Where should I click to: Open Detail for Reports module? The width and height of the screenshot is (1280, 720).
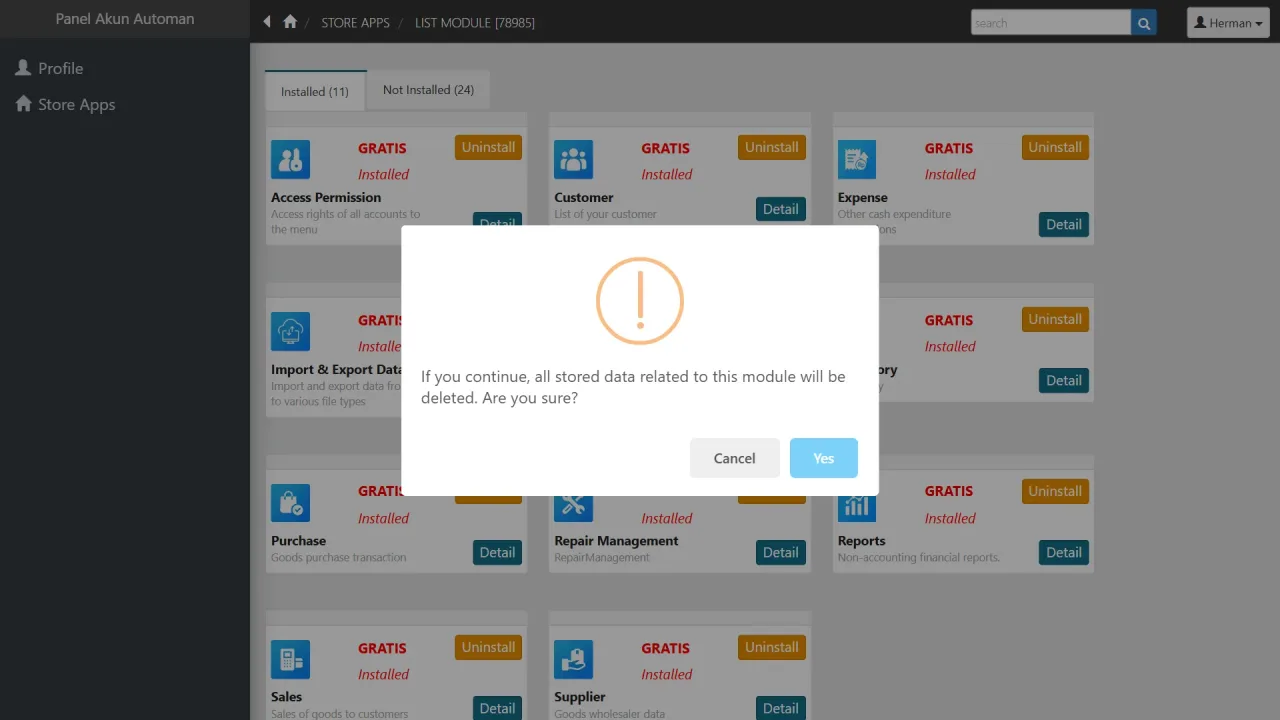(1064, 552)
